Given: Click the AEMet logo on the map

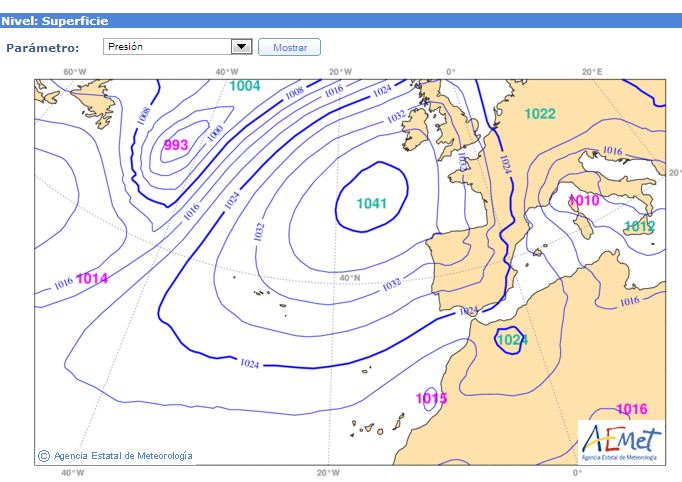Looking at the screenshot, I should tap(620, 440).
